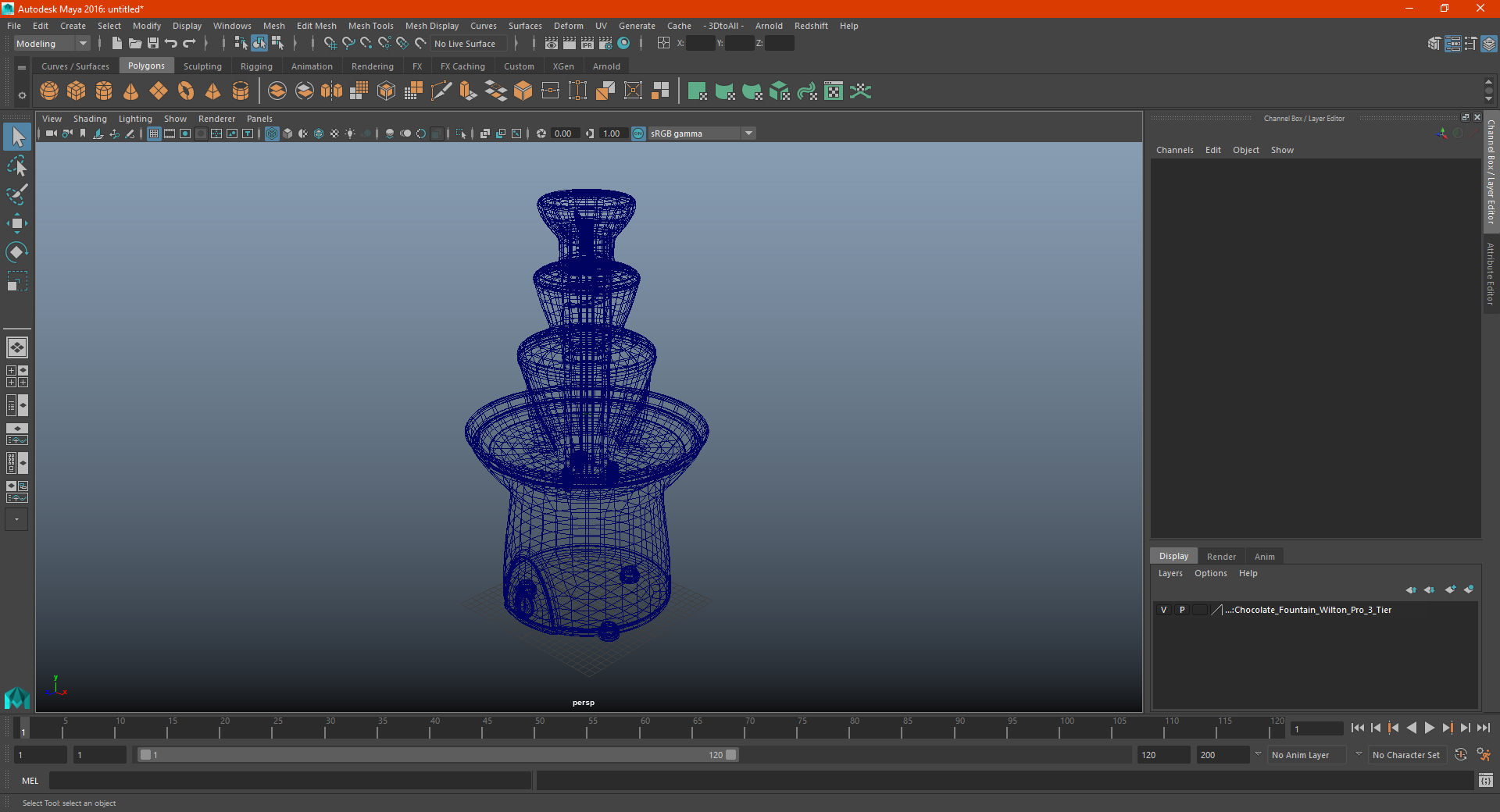Viewport: 1500px width, 812px height.
Task: Expand the shelf options gear menu
Action: click(22, 95)
